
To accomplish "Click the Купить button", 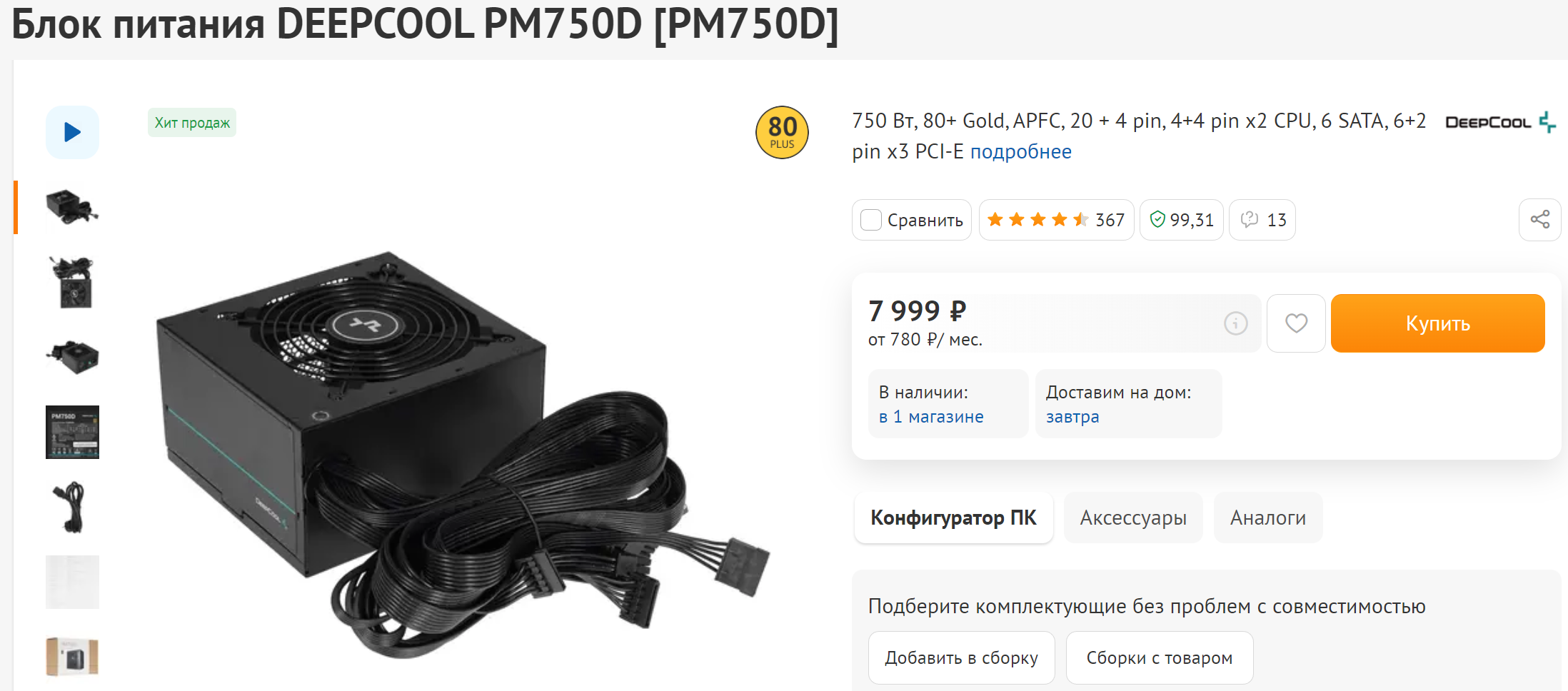I will [1437, 323].
